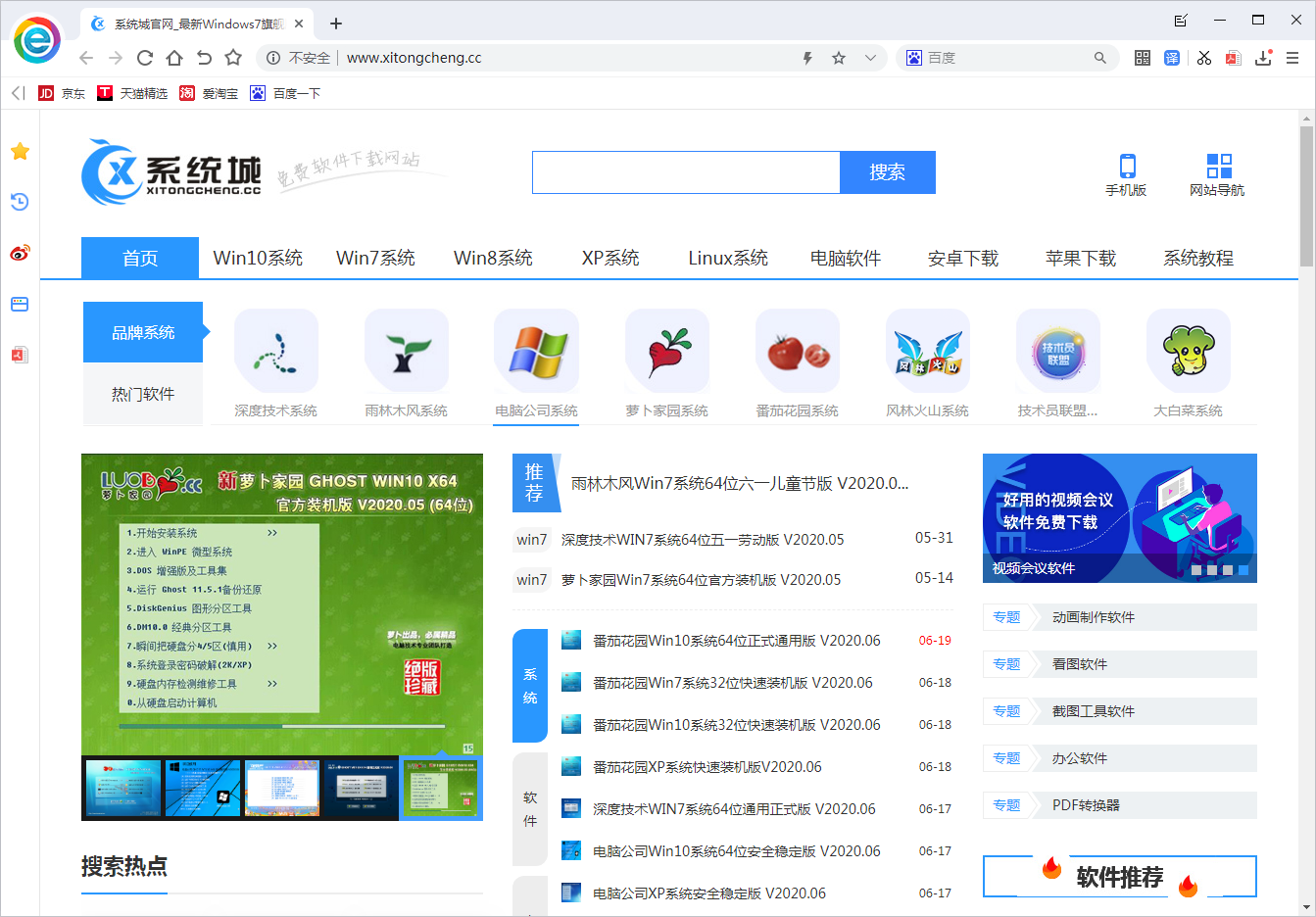Open the Win7系统 nav tab
1316x917 pixels.
pos(375,258)
